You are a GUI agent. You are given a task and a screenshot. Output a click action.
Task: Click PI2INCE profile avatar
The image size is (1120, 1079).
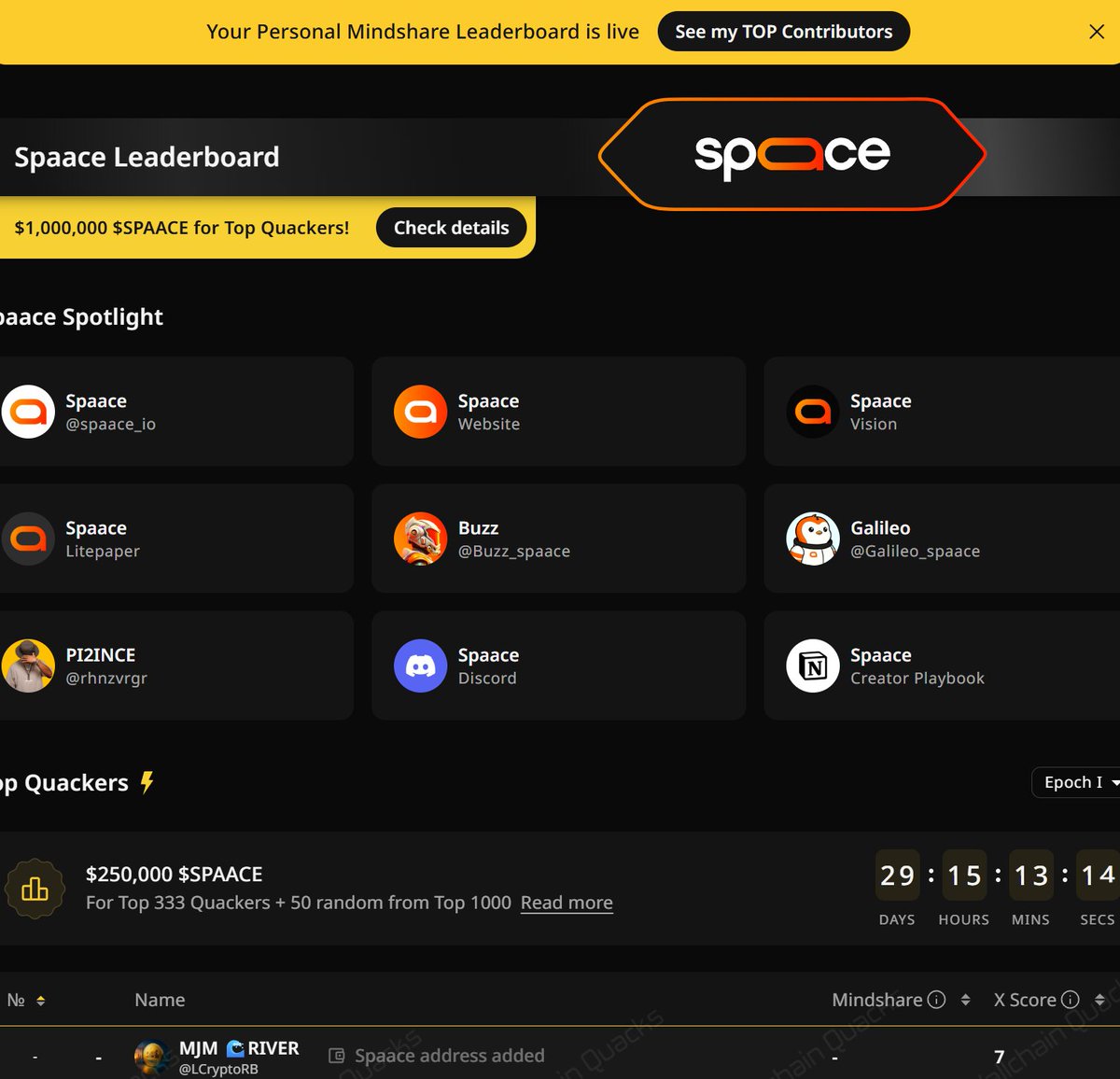click(28, 666)
